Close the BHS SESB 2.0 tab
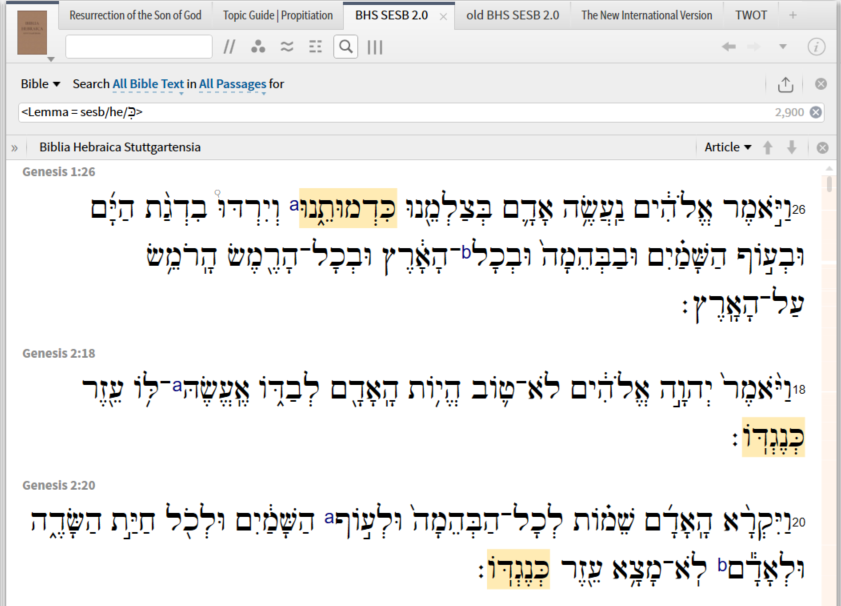This screenshot has height=606, width=841. point(443,17)
